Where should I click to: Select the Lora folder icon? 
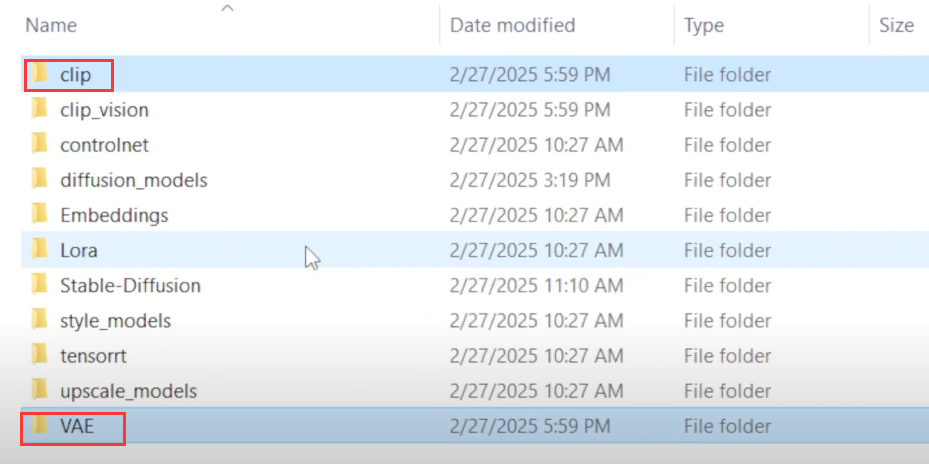point(39,250)
